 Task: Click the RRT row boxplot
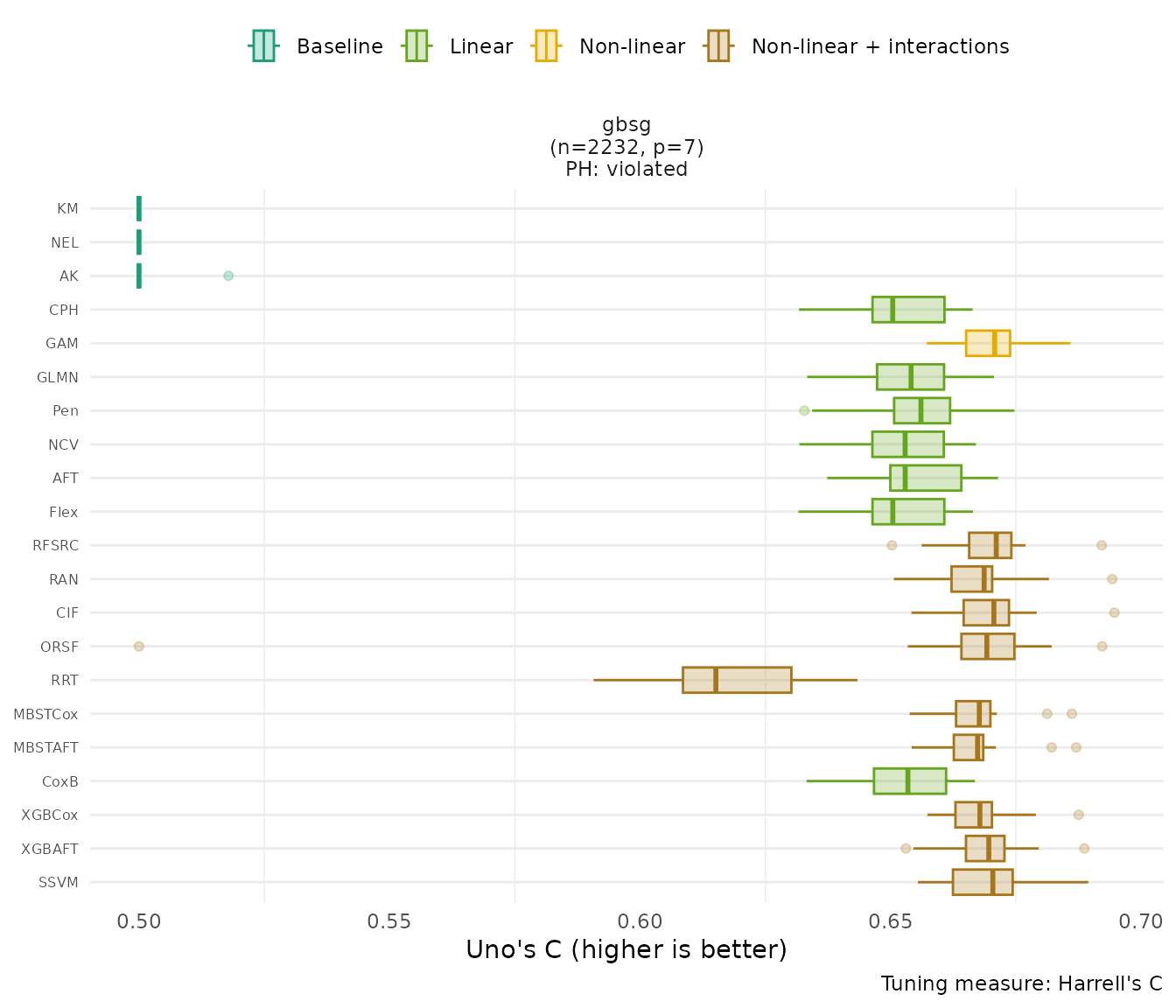click(737, 680)
